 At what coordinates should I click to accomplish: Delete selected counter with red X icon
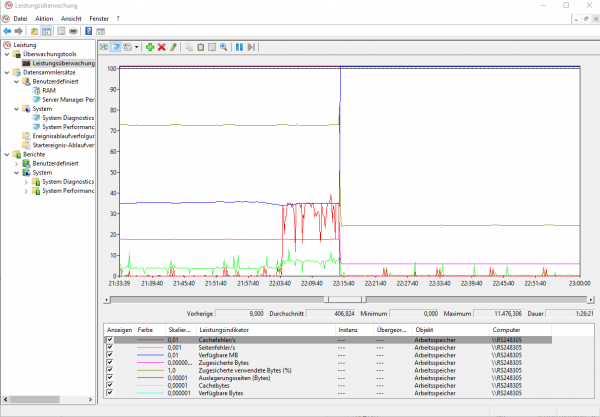162,47
